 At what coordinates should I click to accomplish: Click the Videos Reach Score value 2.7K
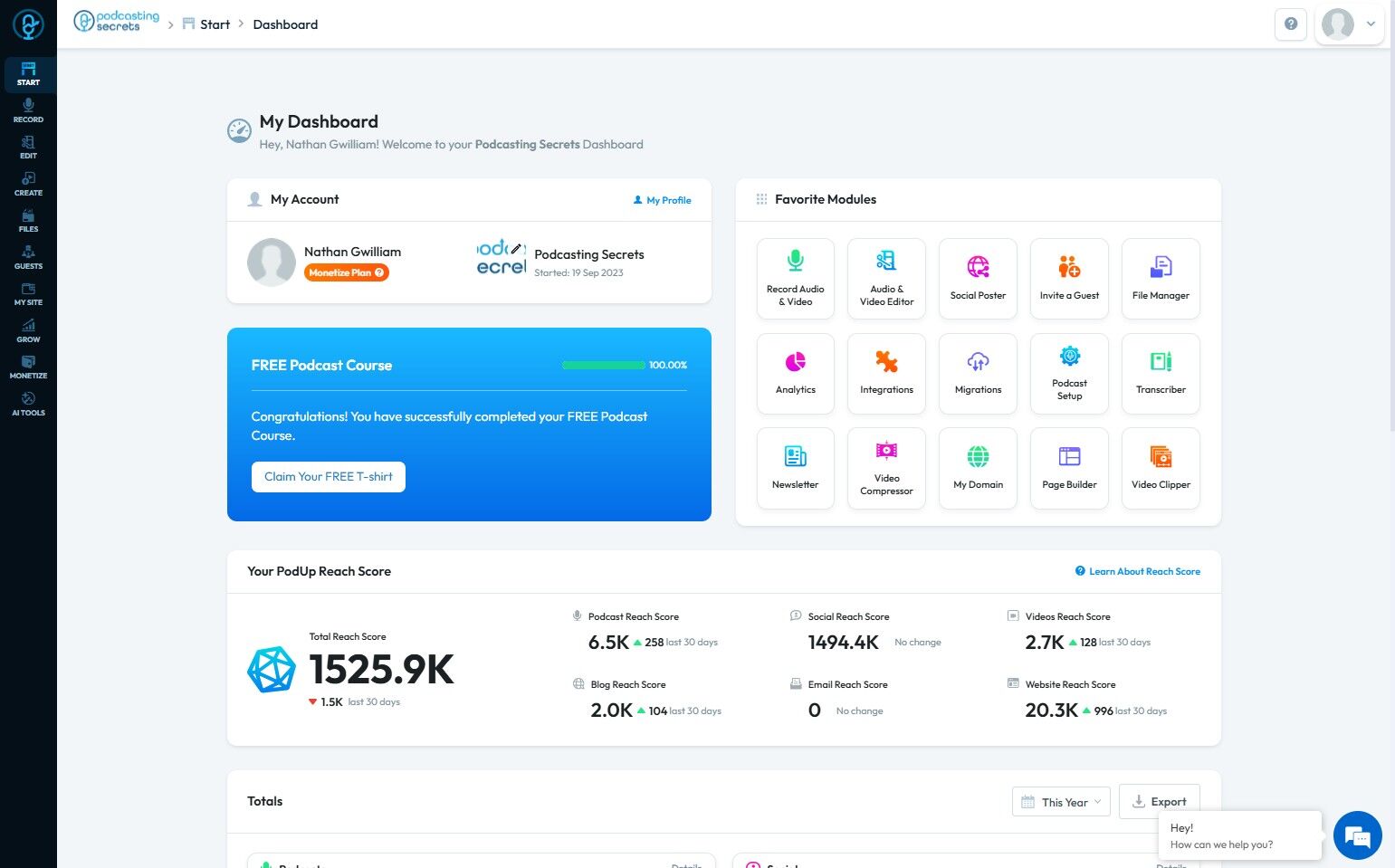coord(1045,643)
